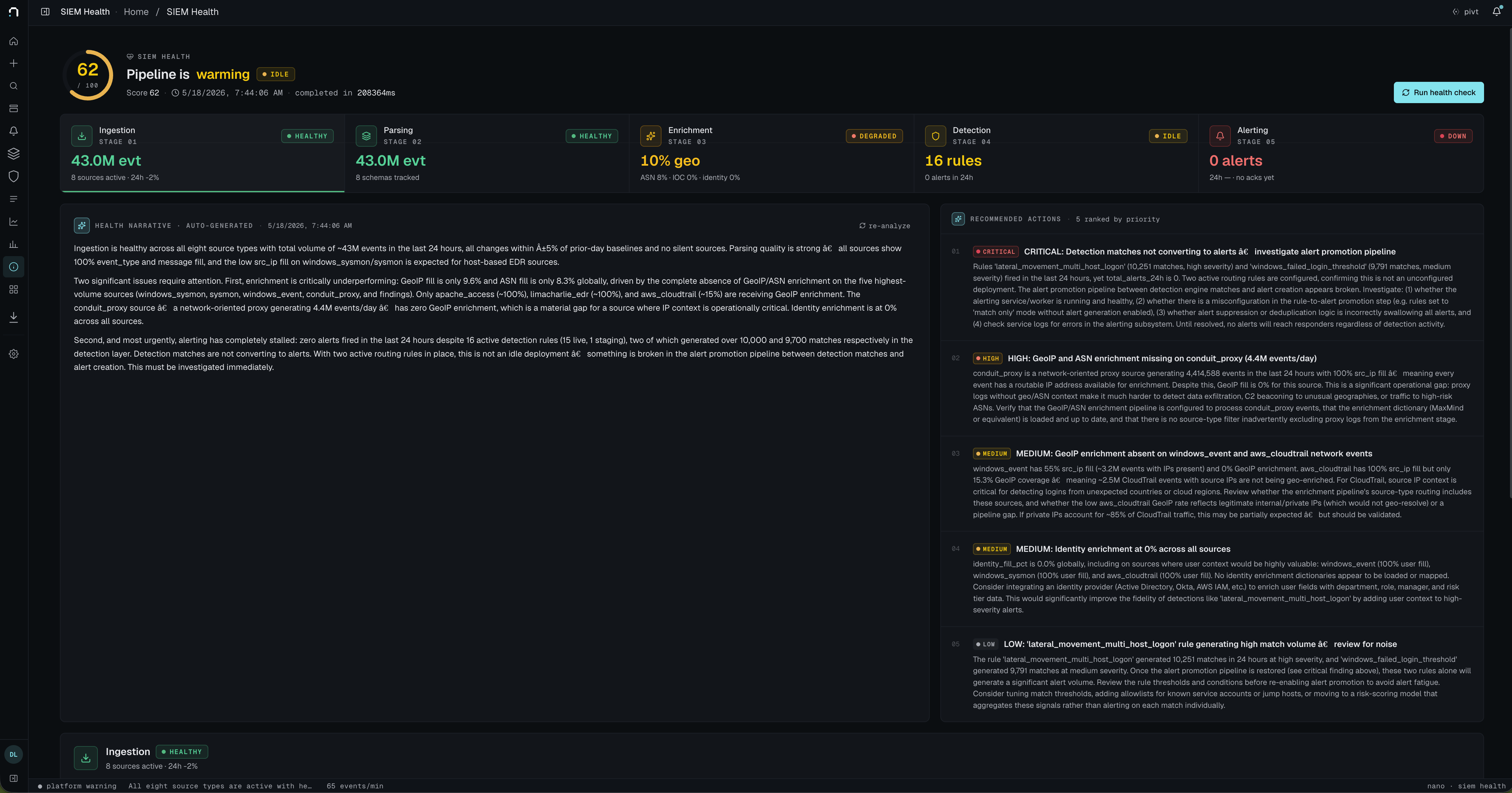Click DOWN badge on Alerting card

(1453, 136)
